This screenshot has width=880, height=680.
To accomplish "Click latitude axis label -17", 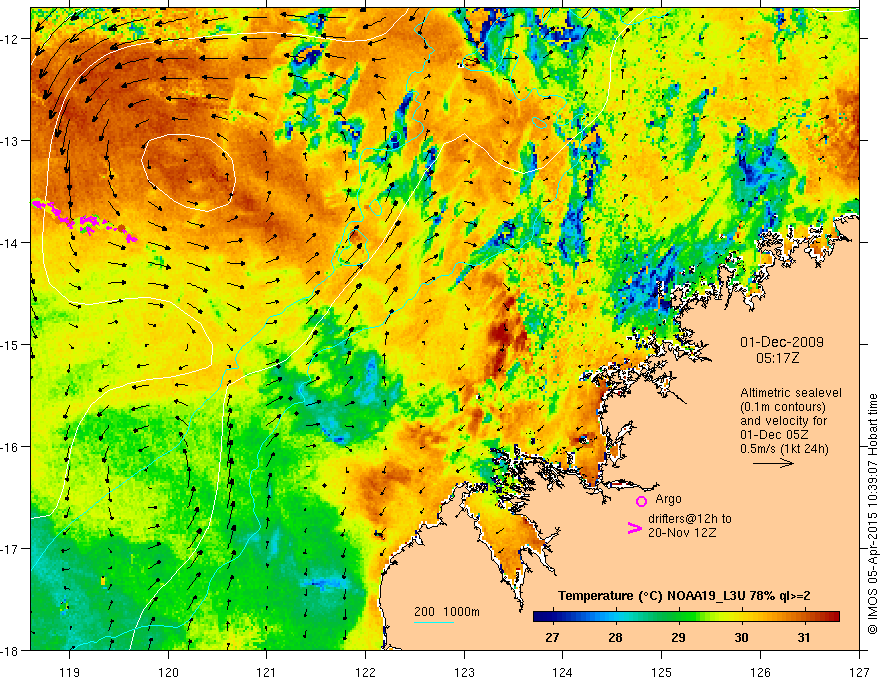I will pos(11,549).
